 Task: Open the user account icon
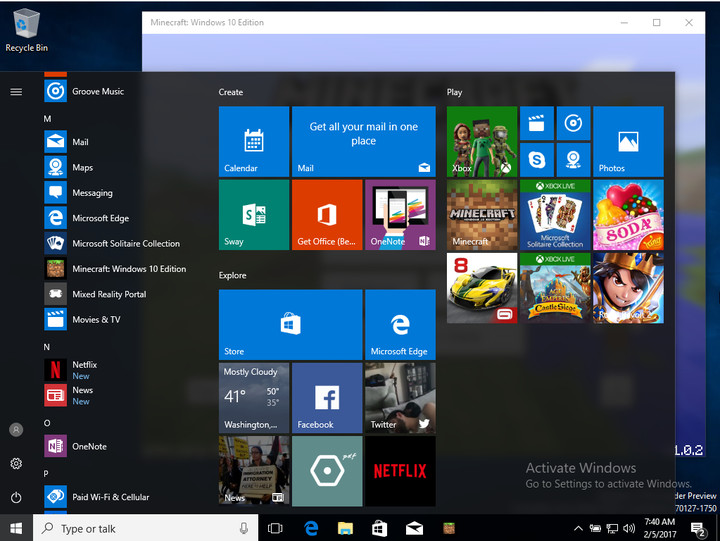pos(16,430)
